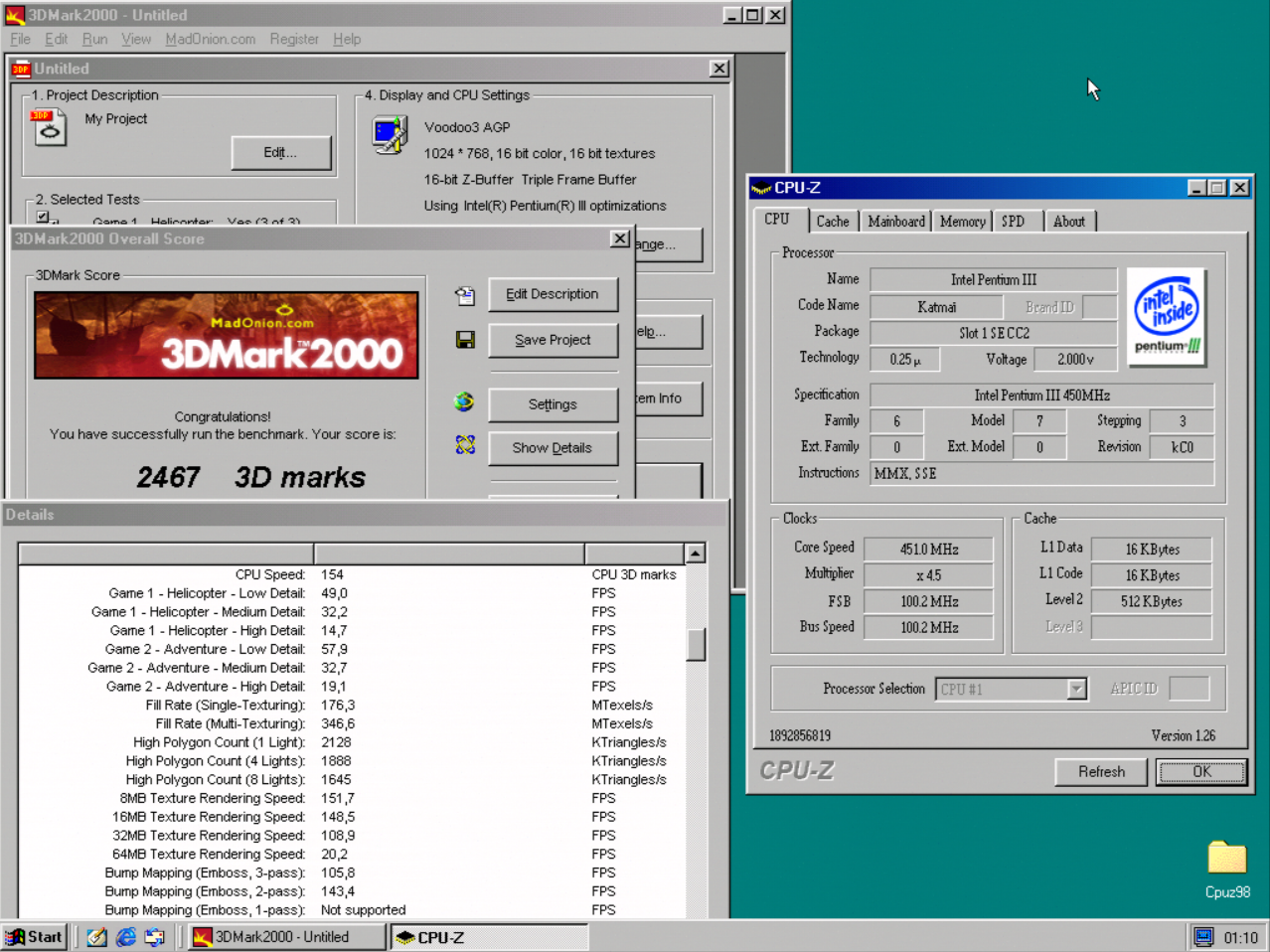Screen dimensions: 1270x952
Task: Click the CPU-Z title bar icon
Action: (x=761, y=188)
